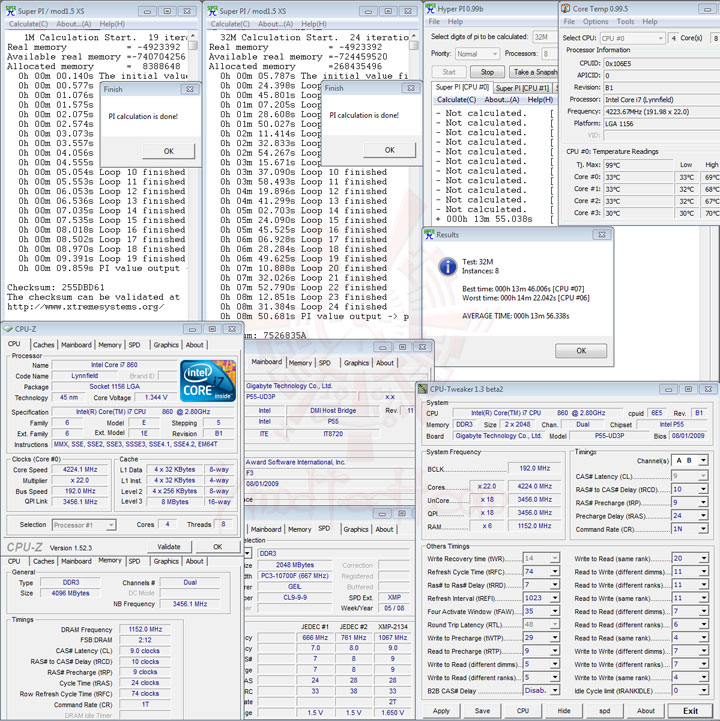Click the Start button in Hyper PI
720x721 pixels.
[x=449, y=72]
